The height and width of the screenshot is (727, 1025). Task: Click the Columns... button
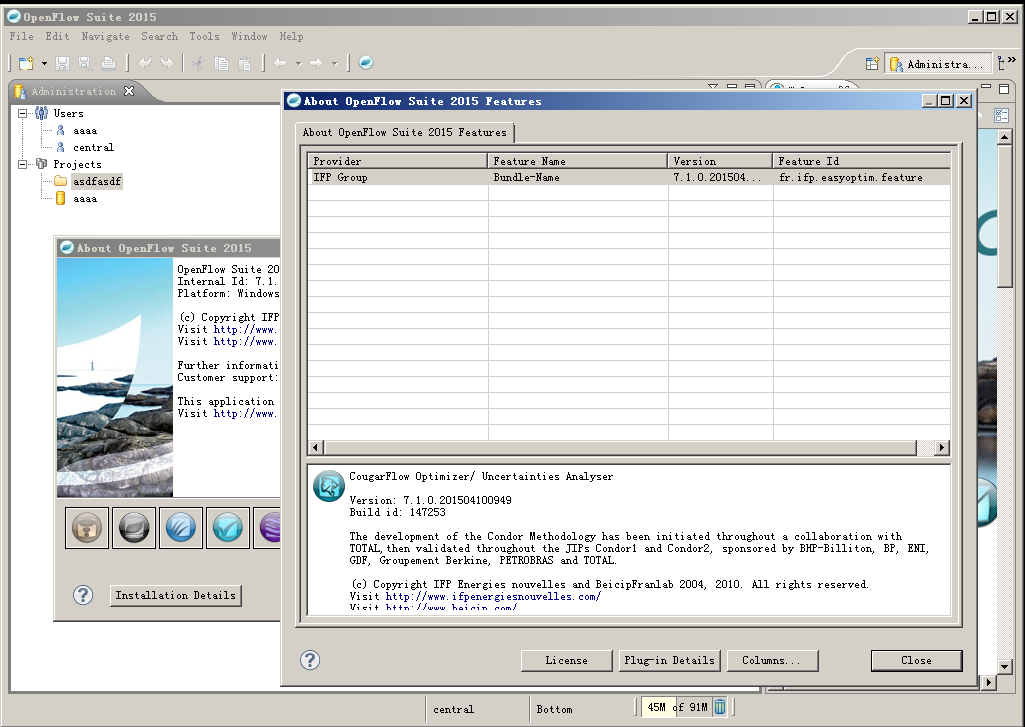point(772,660)
